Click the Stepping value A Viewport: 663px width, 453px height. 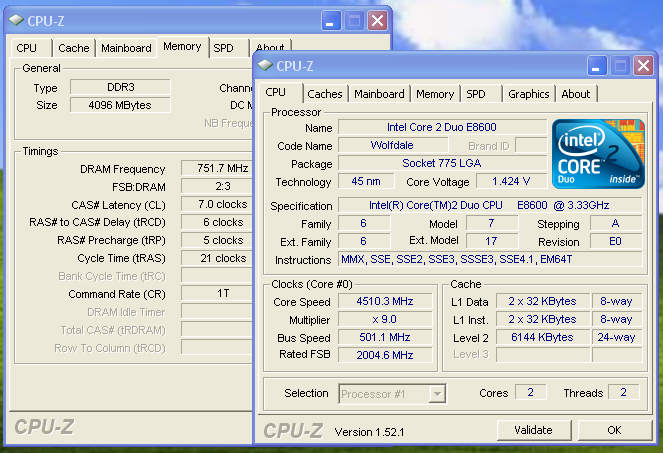(616, 223)
